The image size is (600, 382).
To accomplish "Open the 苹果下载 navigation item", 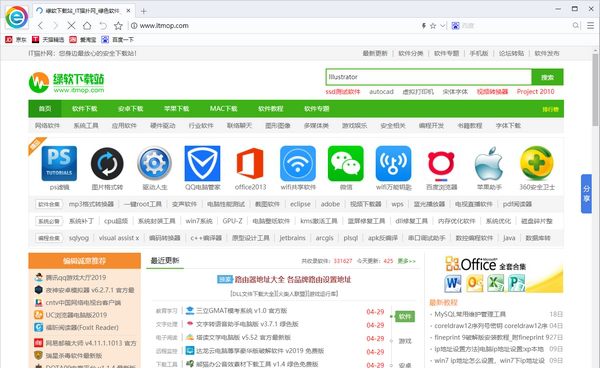I will [x=176, y=109].
